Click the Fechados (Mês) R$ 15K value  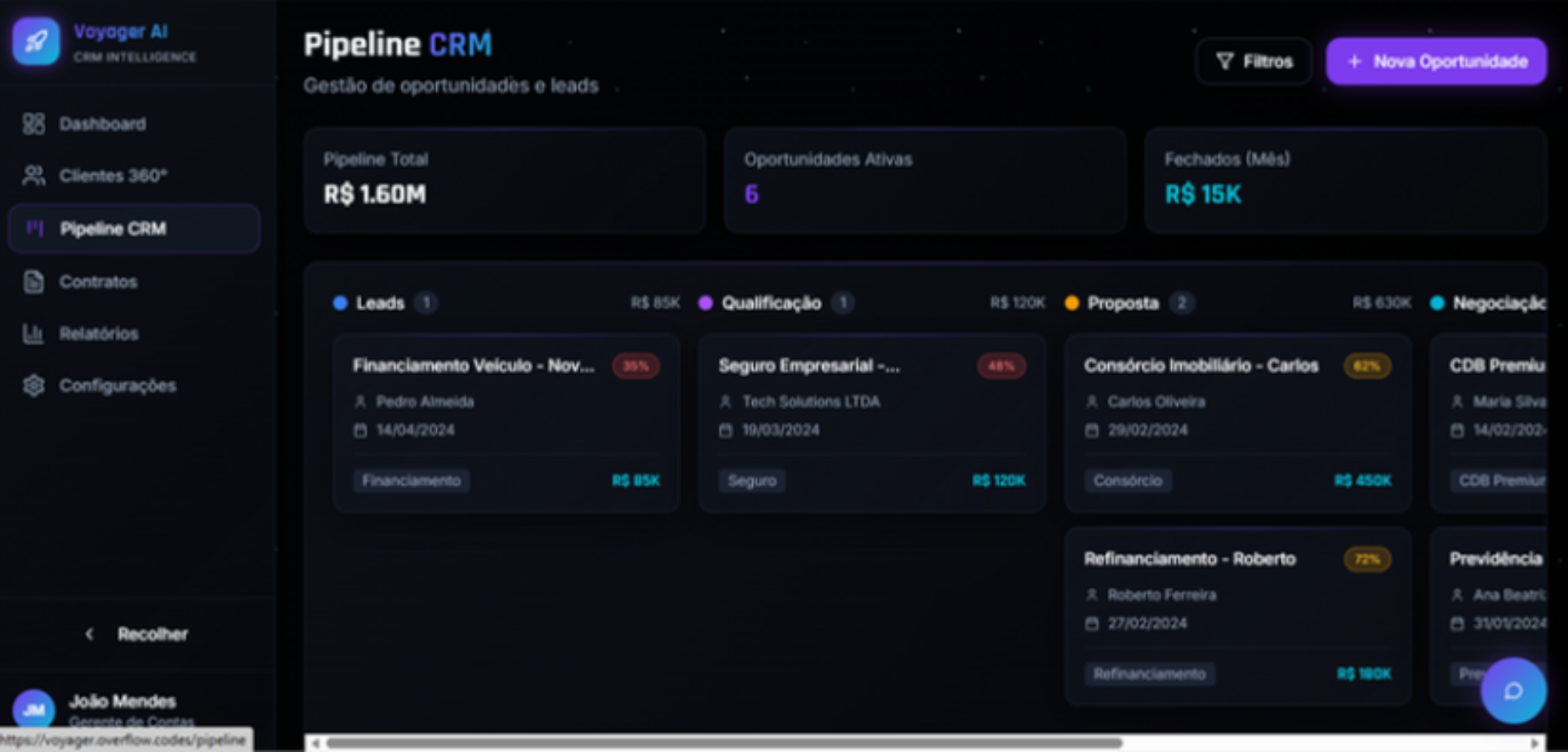pos(1202,194)
